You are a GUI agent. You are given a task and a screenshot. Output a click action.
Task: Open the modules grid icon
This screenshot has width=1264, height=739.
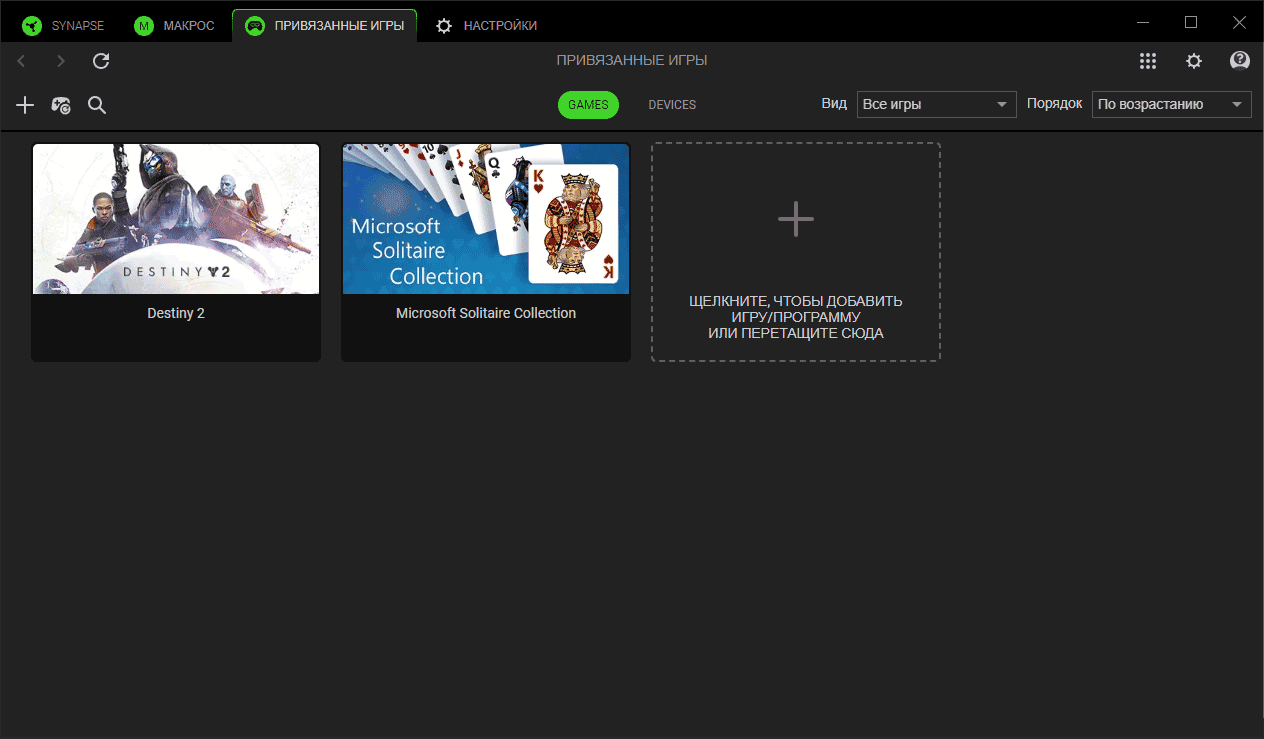(1148, 61)
